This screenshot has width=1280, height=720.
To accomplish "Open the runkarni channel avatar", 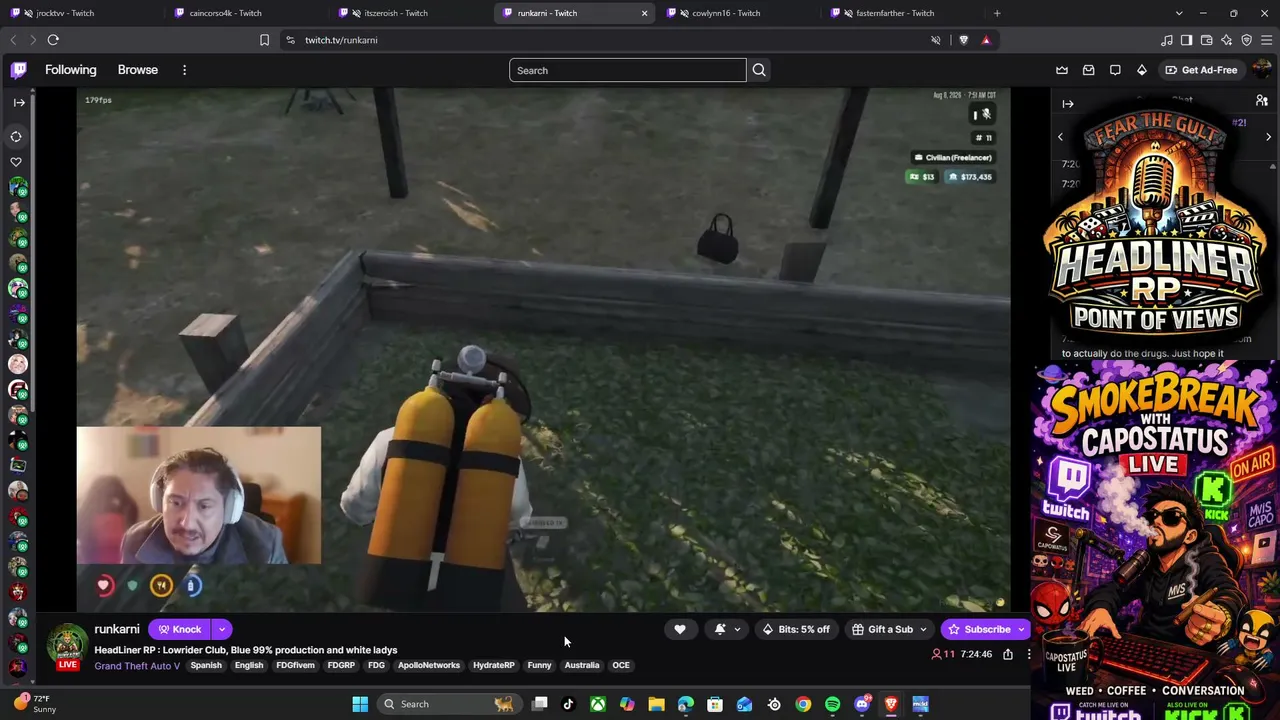I will [x=67, y=645].
